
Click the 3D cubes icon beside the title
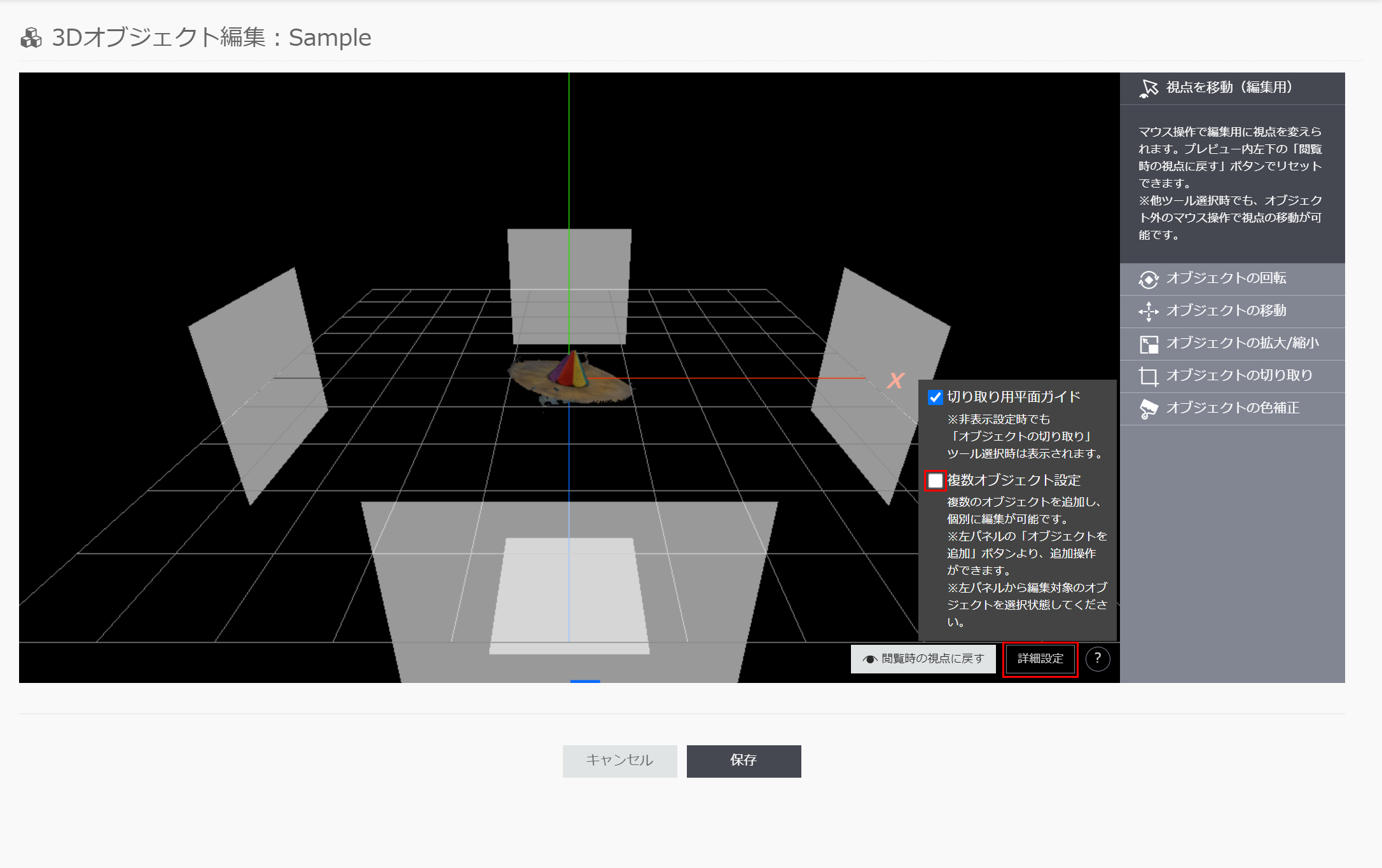tap(31, 38)
